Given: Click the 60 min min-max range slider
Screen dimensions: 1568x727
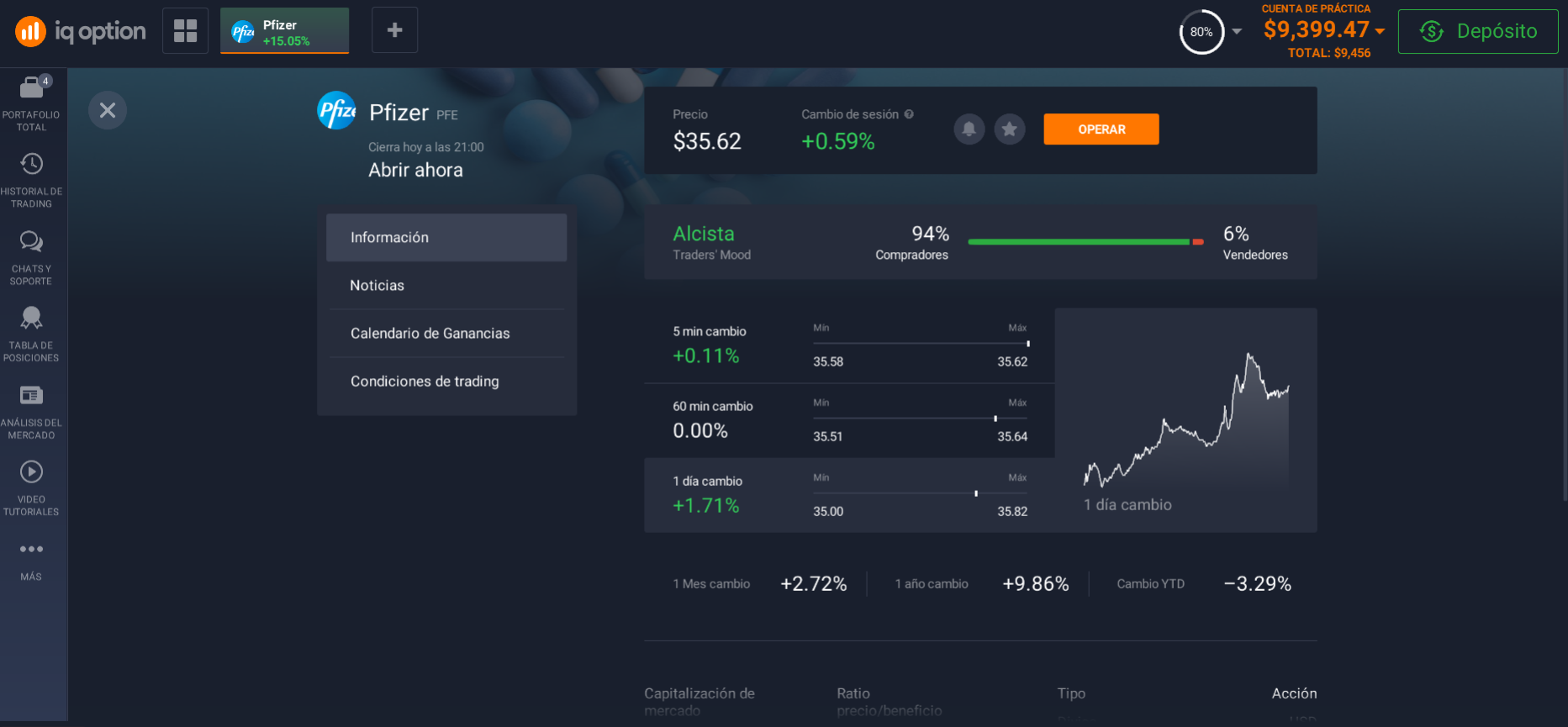Looking at the screenshot, I should 921,418.
